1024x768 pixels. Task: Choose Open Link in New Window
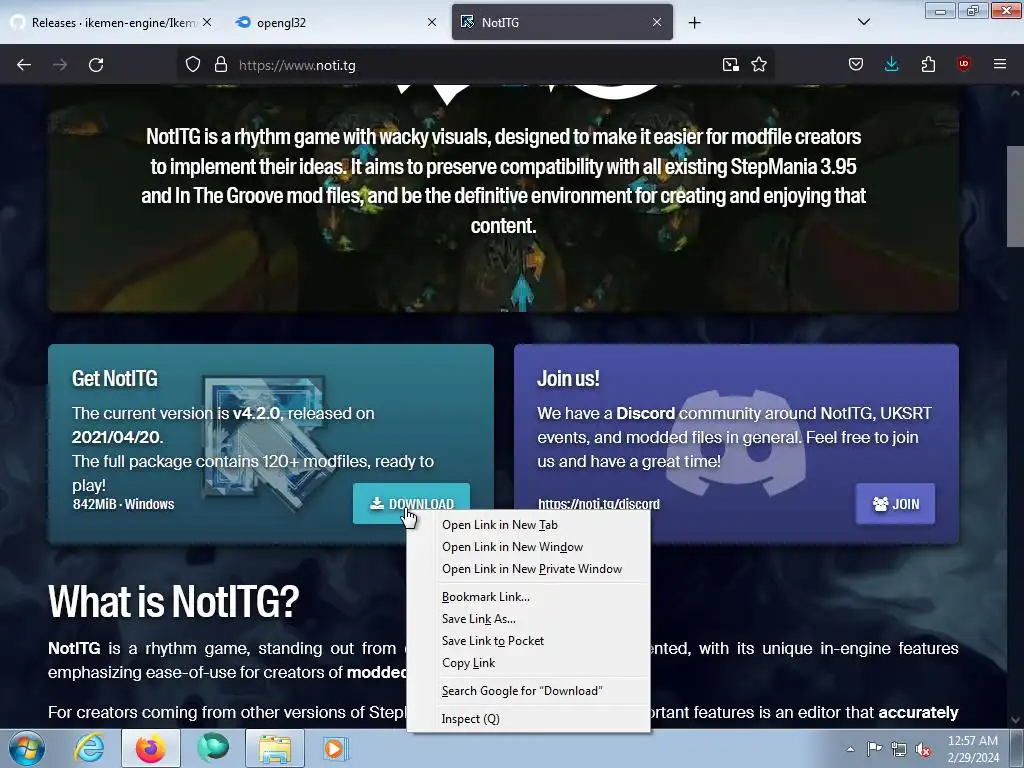pos(528,547)
